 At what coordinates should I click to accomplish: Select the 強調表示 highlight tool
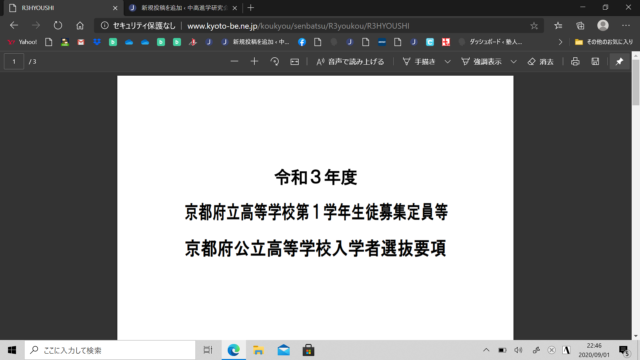pos(481,62)
